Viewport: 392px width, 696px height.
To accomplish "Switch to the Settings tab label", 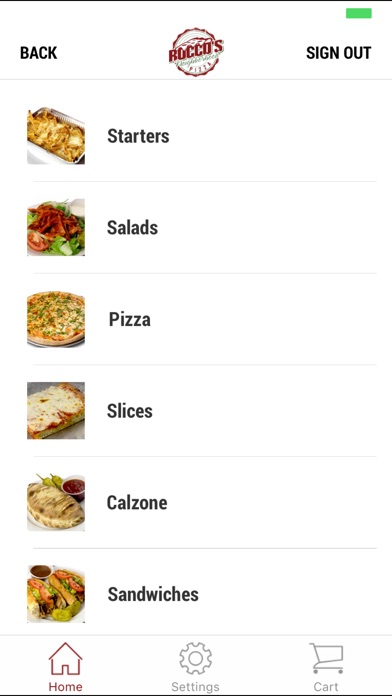I will tap(195, 687).
